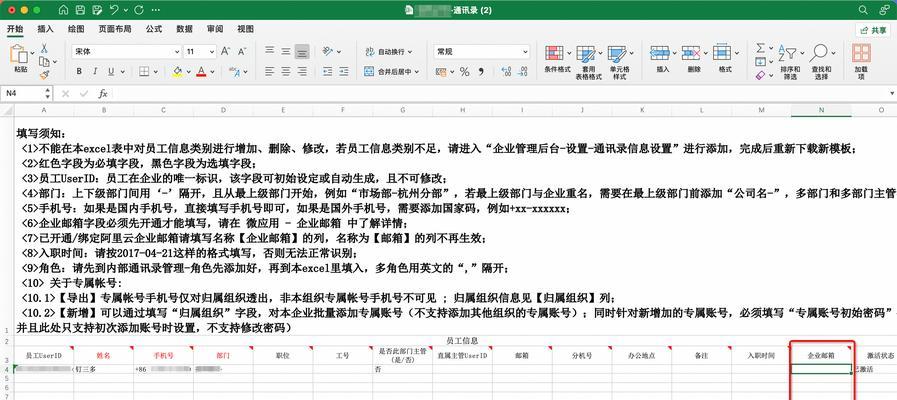Expand the formula bar with the right arrow
The image size is (897, 400).
(x=892, y=93)
